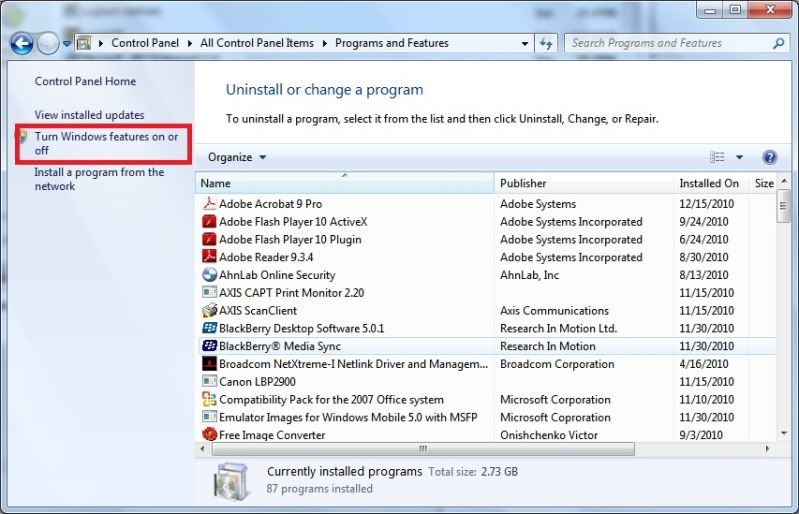Image resolution: width=799 pixels, height=514 pixels.
Task: Open the Organize dropdown menu
Action: [x=237, y=157]
